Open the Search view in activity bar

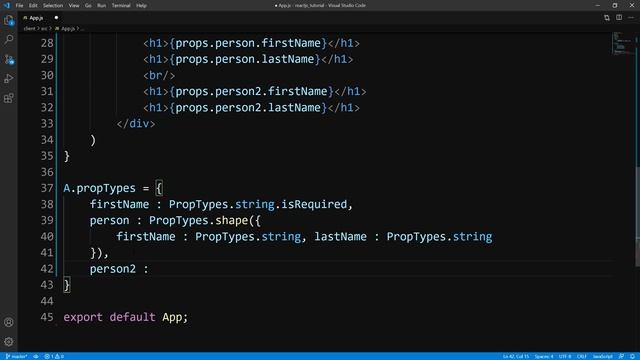pyautogui.click(x=9, y=40)
